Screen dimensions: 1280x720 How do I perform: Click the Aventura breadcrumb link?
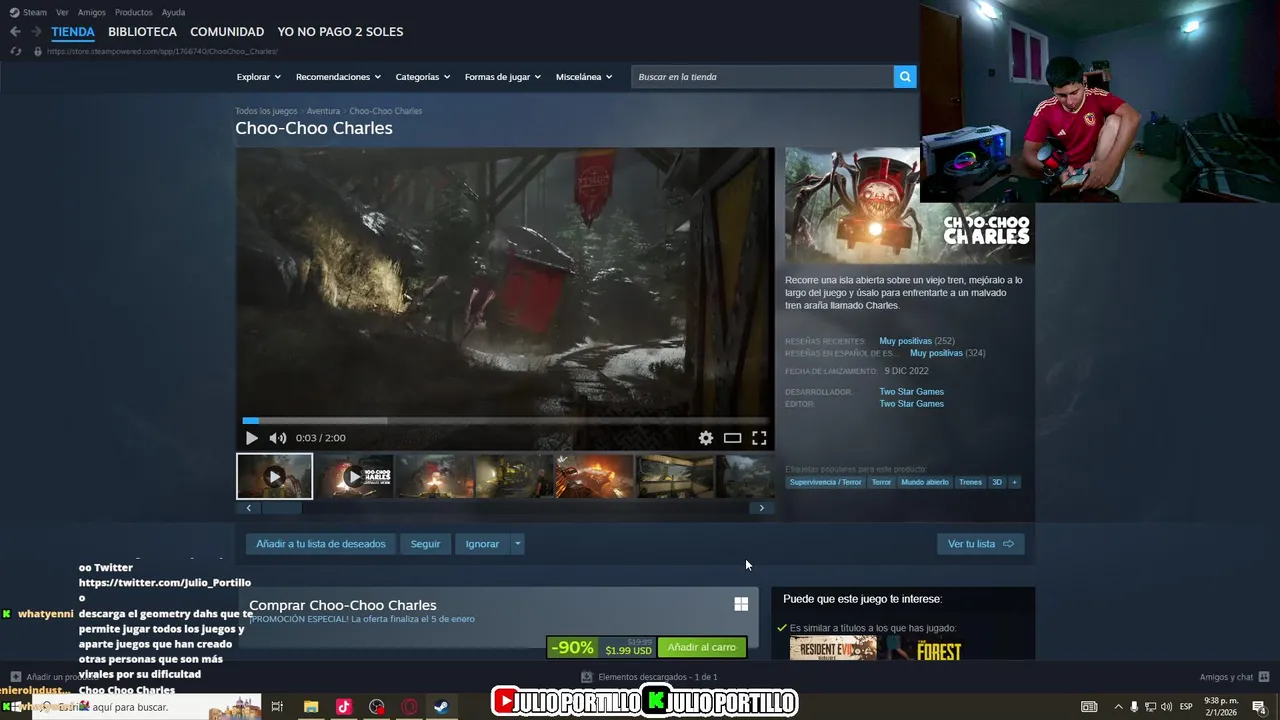pos(323,111)
